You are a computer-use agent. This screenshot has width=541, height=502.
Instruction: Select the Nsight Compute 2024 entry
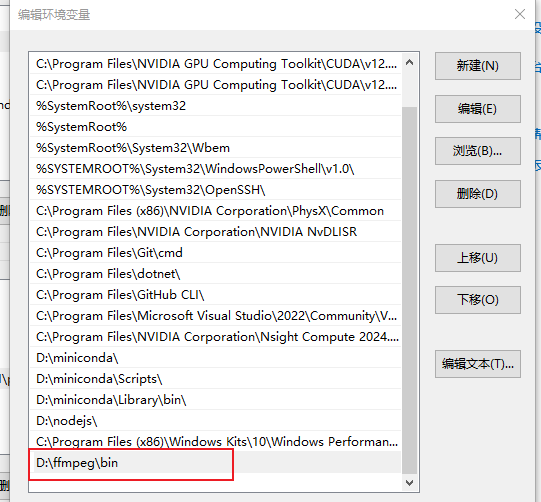(x=216, y=337)
